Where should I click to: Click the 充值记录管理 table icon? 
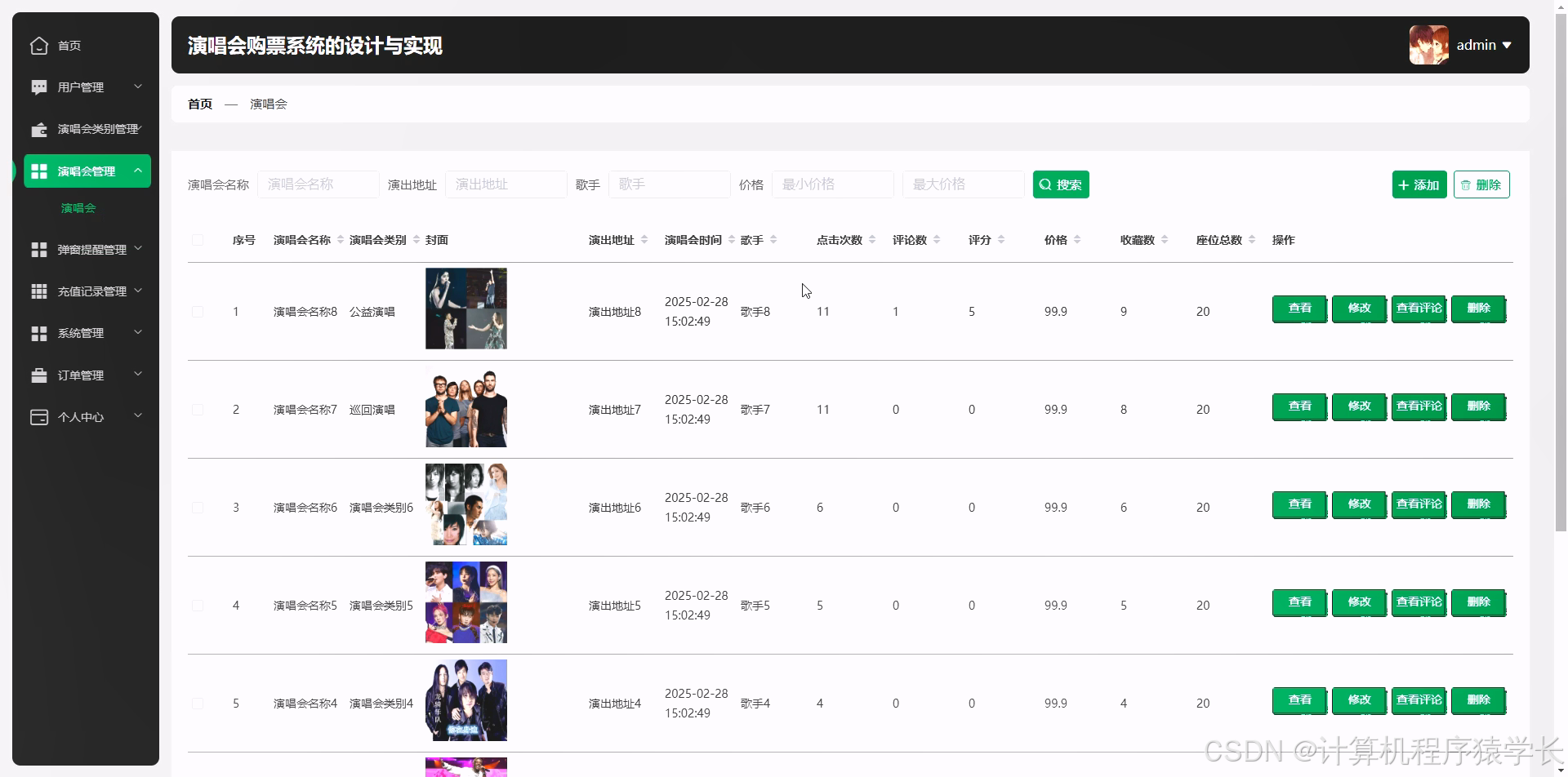pyautogui.click(x=39, y=291)
